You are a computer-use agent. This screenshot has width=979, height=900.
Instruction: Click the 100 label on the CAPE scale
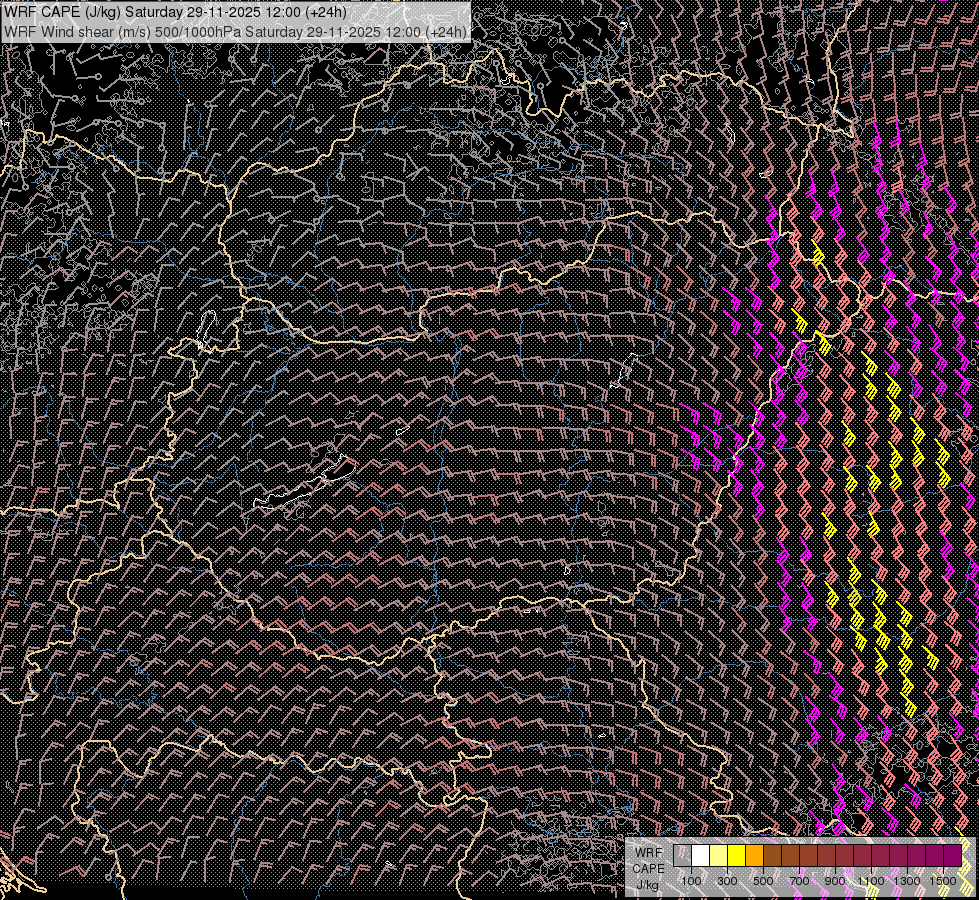point(691,881)
